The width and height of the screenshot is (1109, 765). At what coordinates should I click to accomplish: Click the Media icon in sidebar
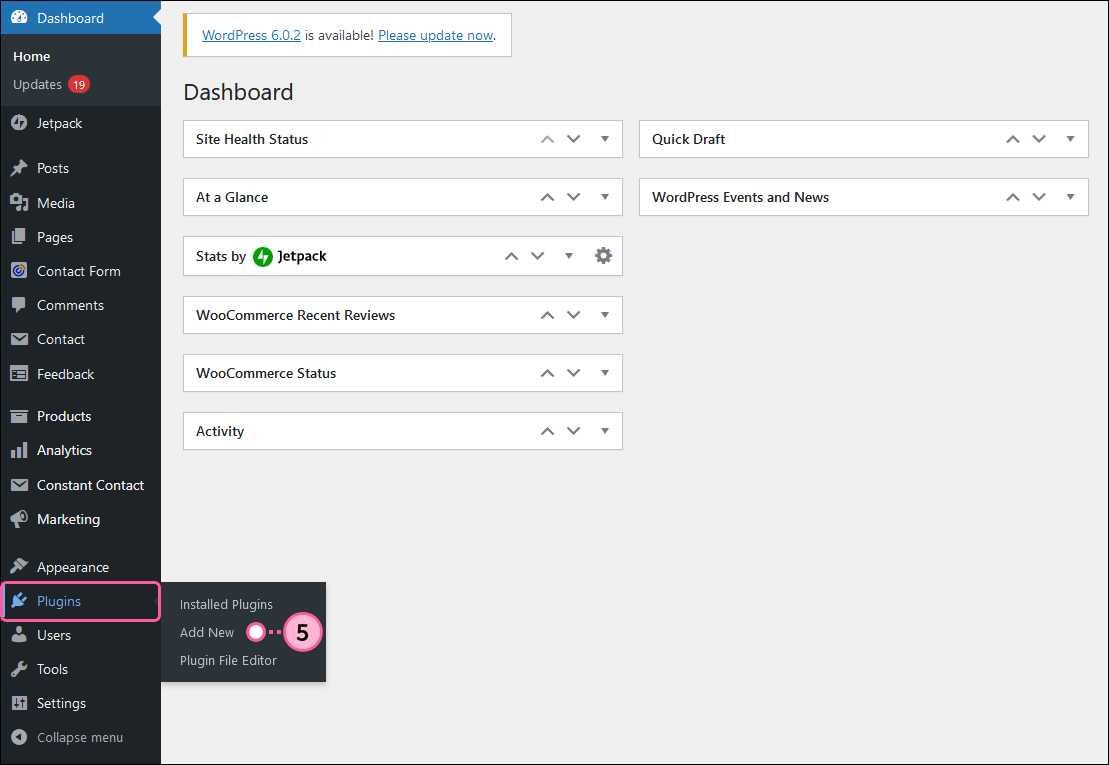pyautogui.click(x=19, y=203)
